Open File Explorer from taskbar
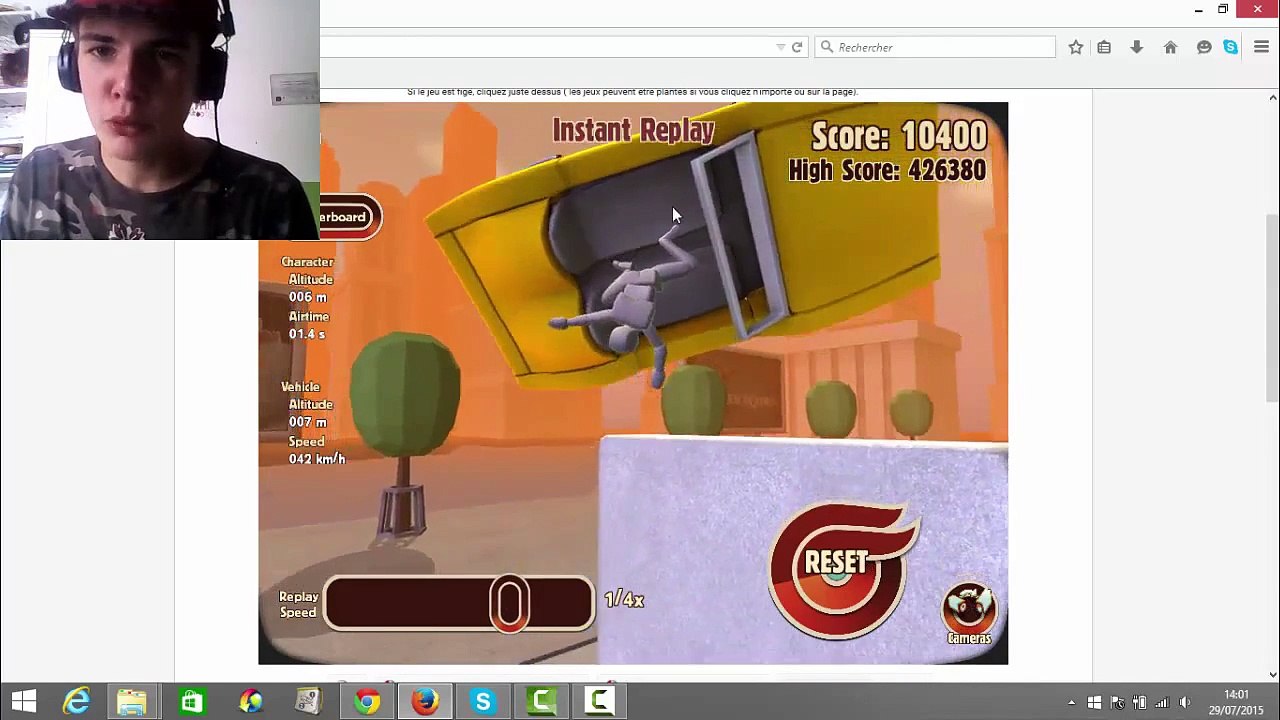 pos(132,702)
